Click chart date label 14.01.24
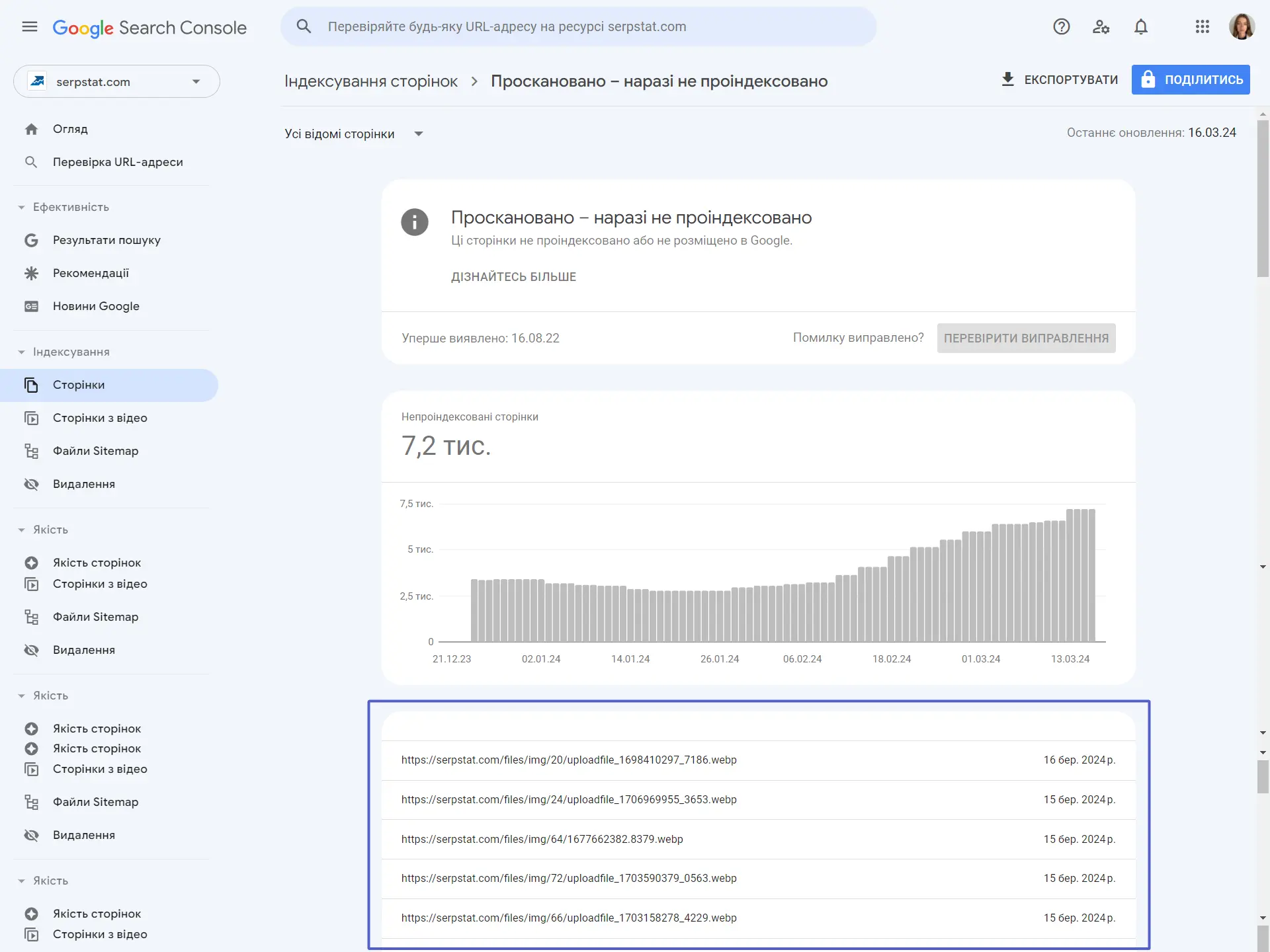This screenshot has width=1270, height=952. tap(630, 659)
